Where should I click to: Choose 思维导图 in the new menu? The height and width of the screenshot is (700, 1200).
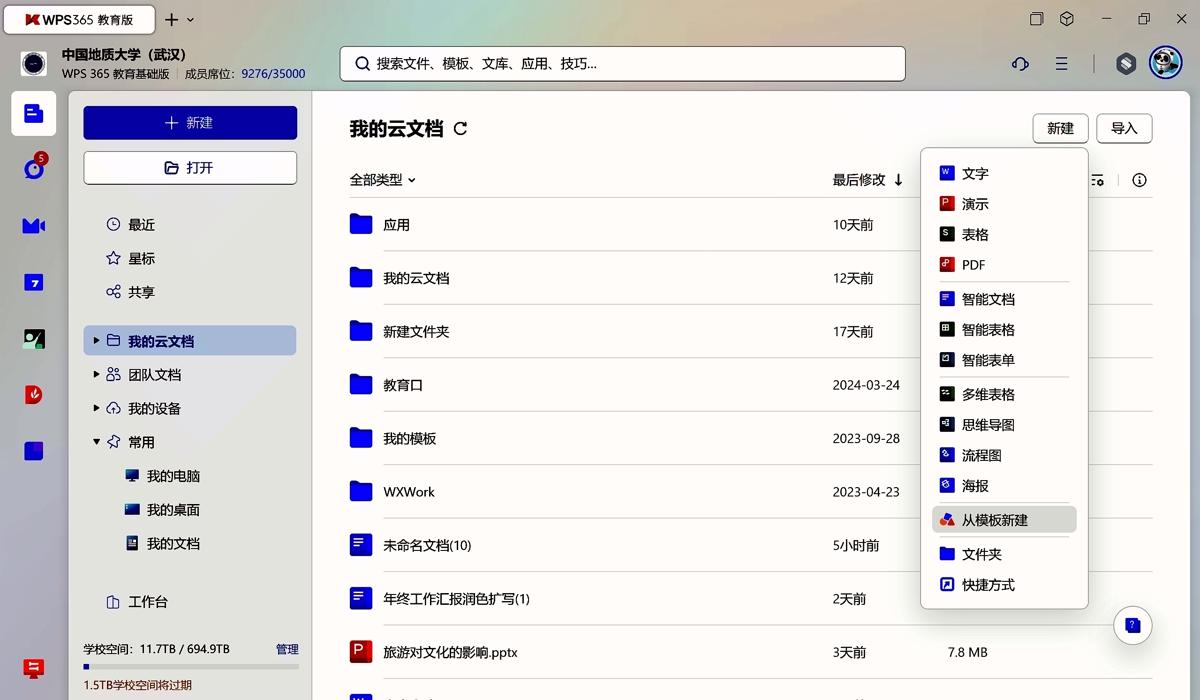point(1004,425)
